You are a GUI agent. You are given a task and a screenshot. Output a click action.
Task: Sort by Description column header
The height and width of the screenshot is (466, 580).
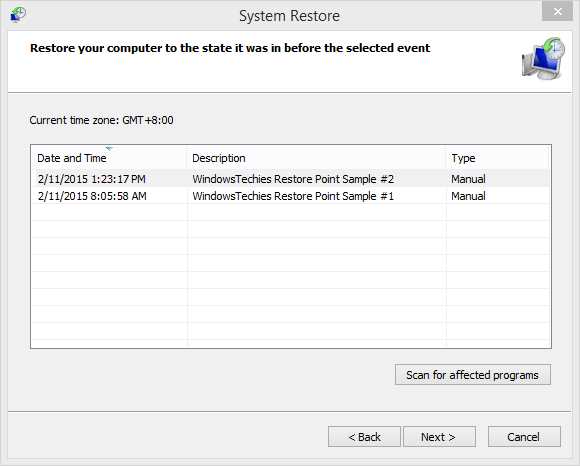click(x=316, y=158)
